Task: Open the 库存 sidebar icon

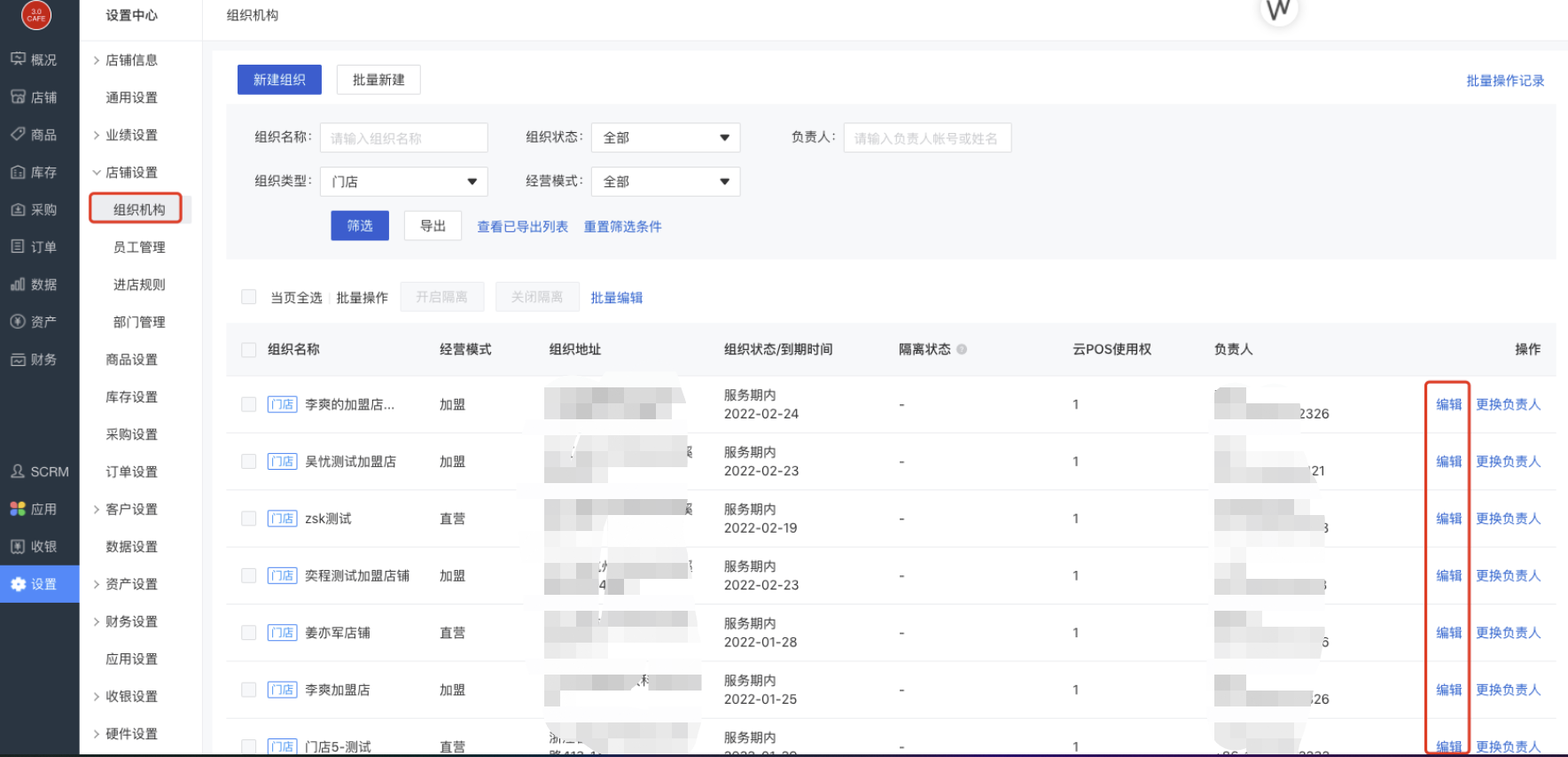Action: [x=18, y=172]
